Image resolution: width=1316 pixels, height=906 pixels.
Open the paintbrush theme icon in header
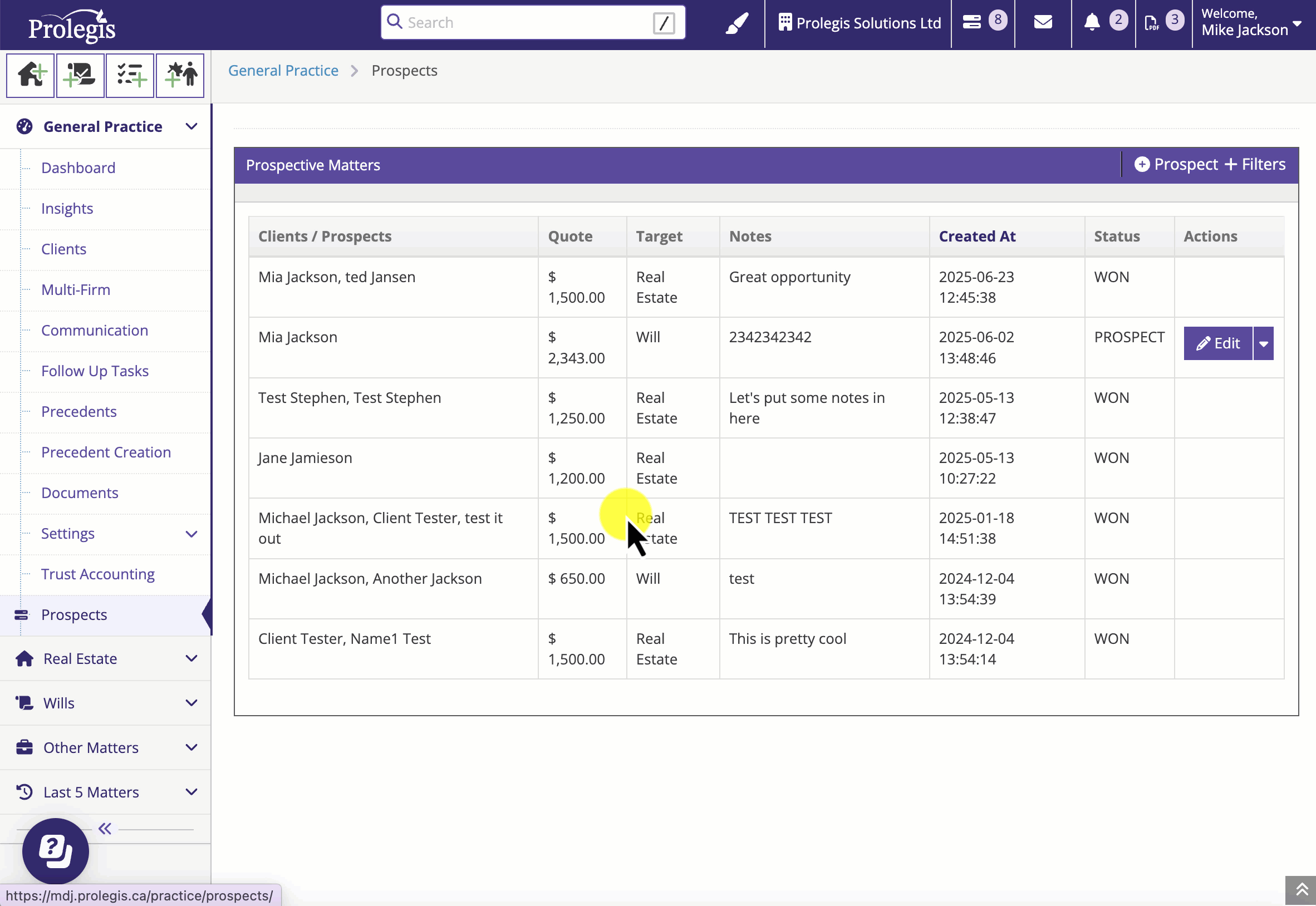[x=737, y=23]
